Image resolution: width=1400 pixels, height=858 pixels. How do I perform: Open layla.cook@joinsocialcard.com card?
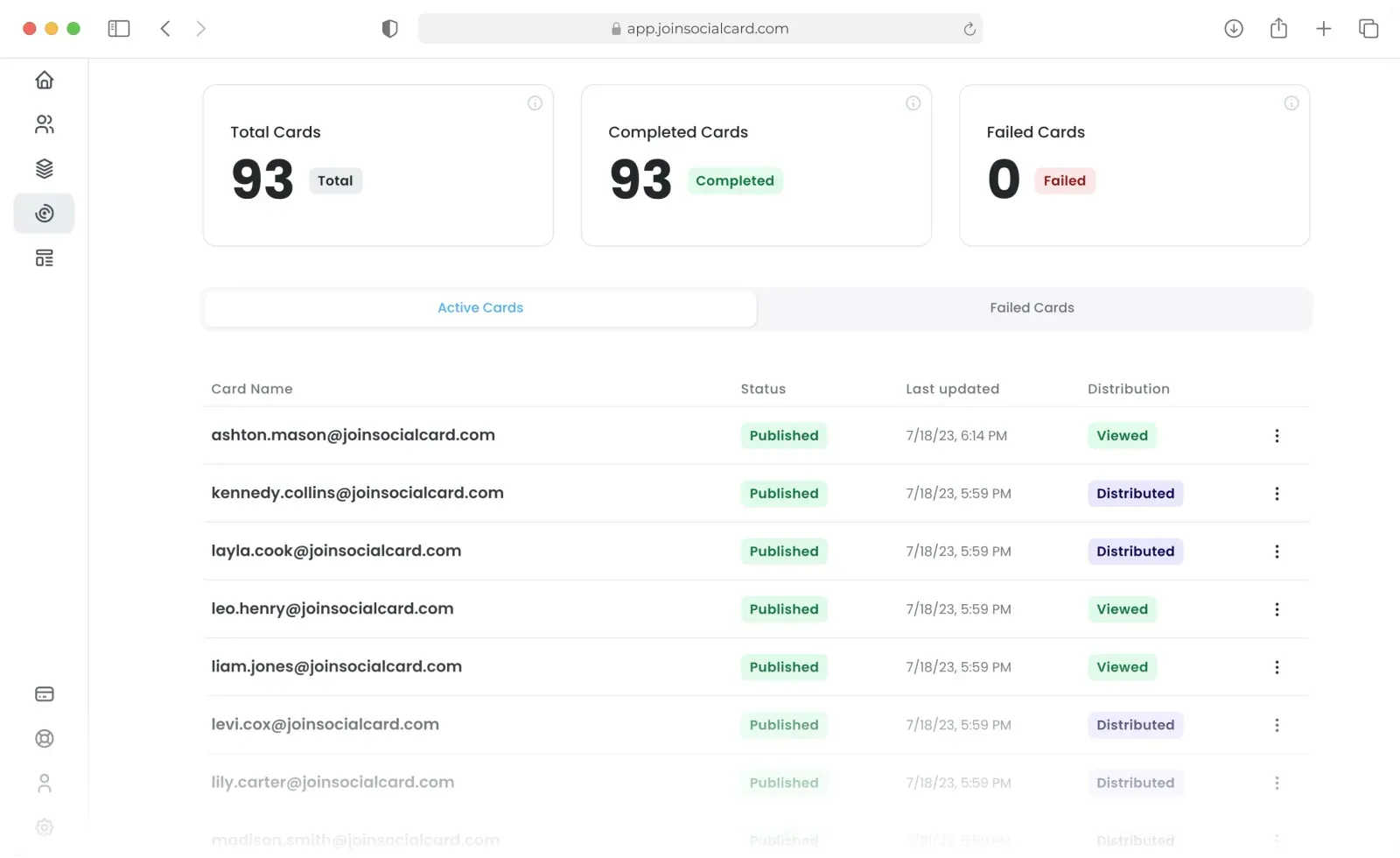pos(336,551)
